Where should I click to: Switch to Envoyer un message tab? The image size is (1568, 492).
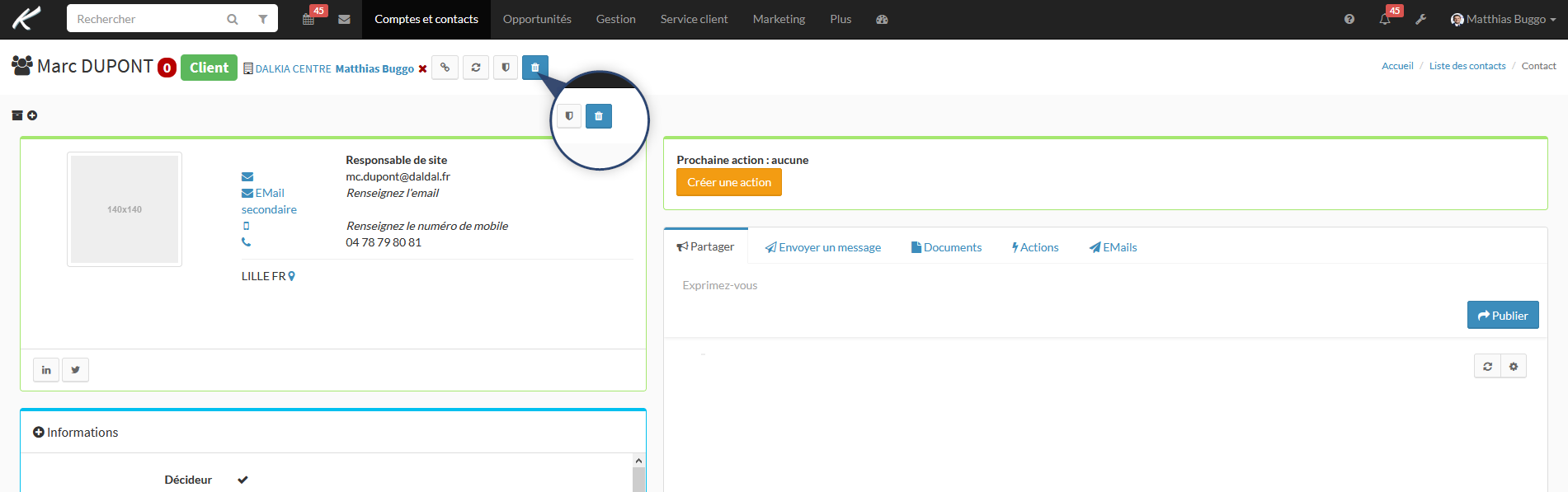point(823,247)
